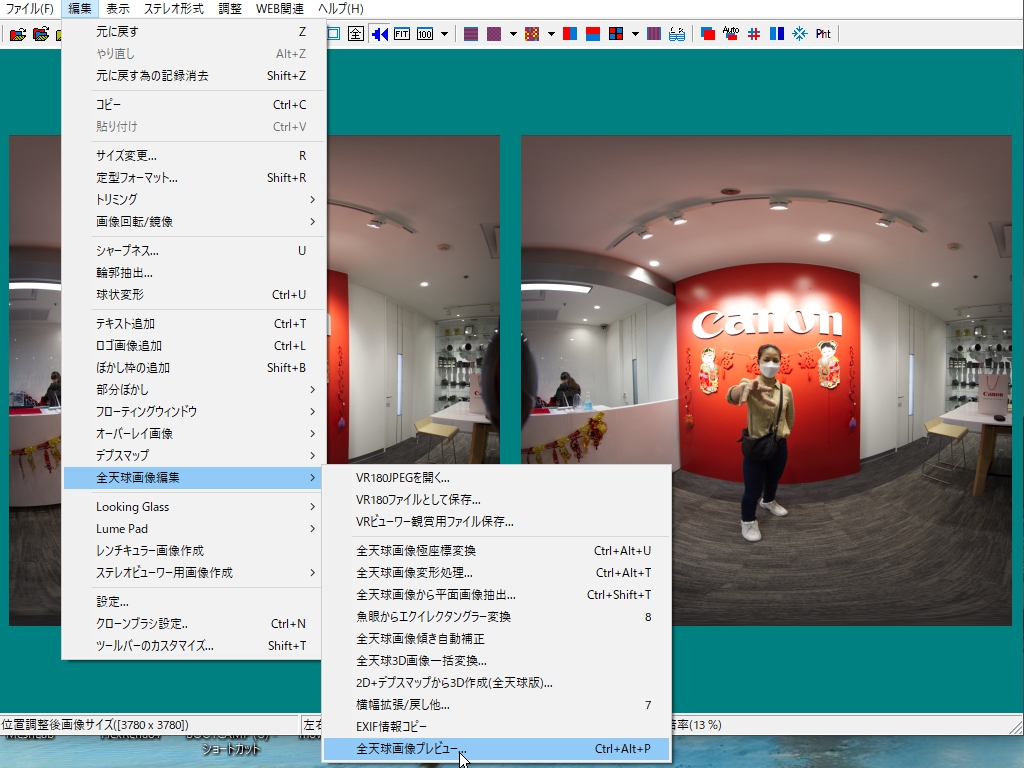The image size is (1024, 768).
Task: Click the two blue vertical bars icon
Action: 776,34
